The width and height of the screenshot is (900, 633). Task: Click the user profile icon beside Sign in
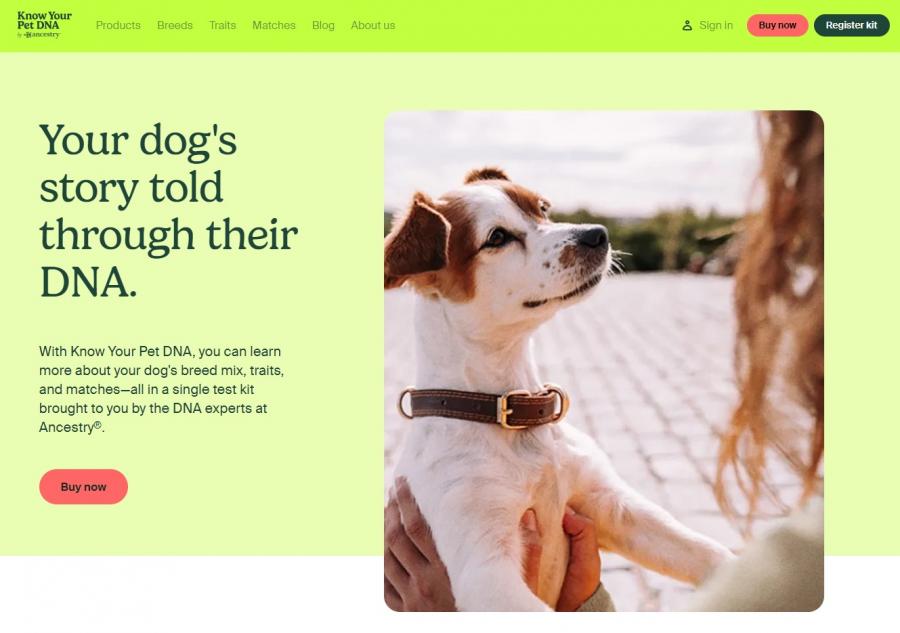[686, 25]
